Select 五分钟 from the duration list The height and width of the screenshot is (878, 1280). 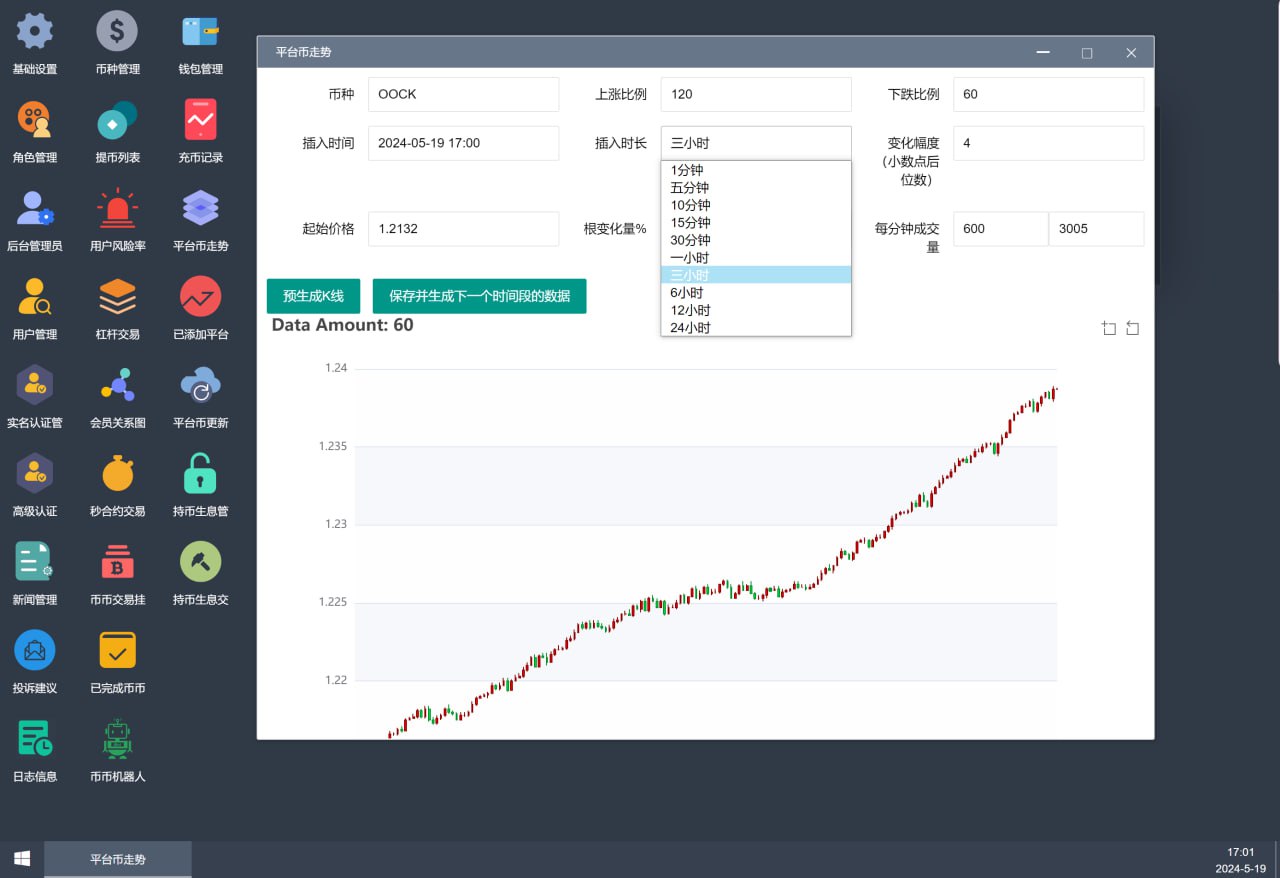pos(756,187)
